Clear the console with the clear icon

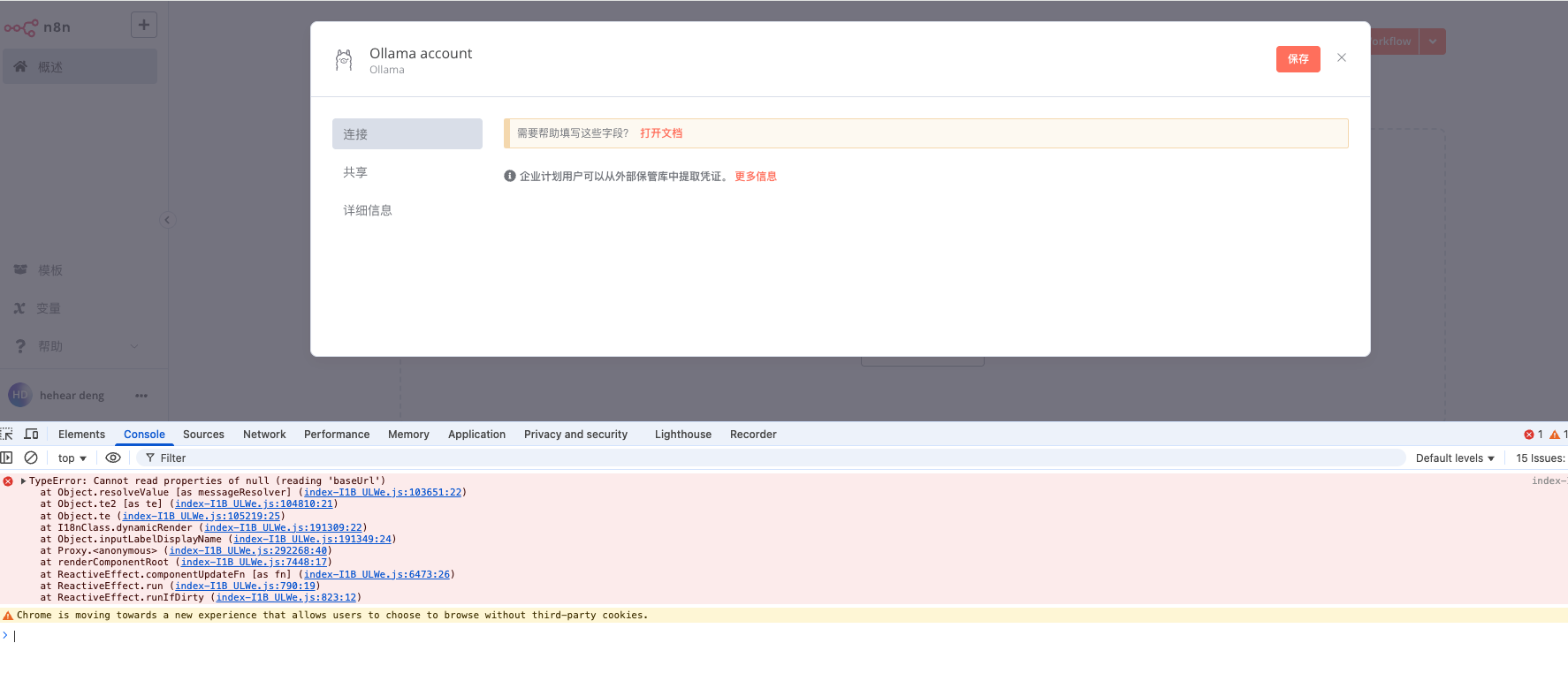(x=31, y=458)
